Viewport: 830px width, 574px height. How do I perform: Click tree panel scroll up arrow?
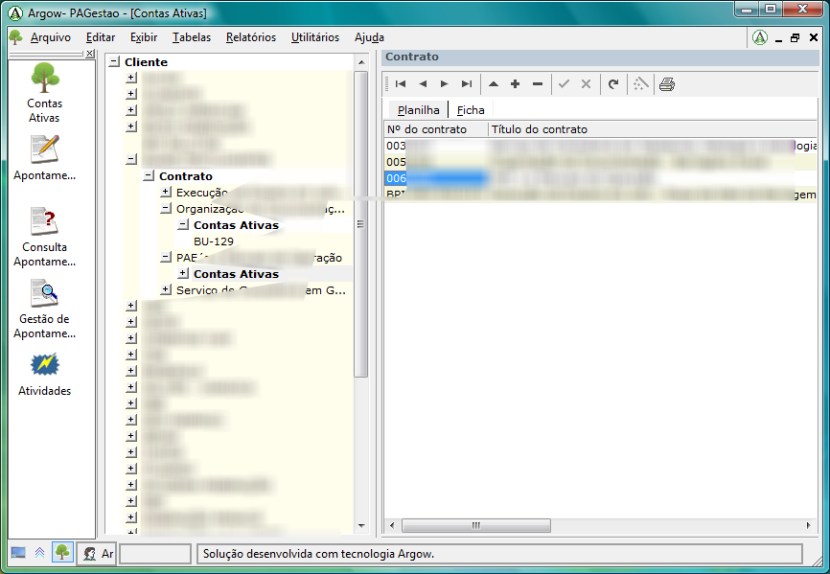coord(361,62)
